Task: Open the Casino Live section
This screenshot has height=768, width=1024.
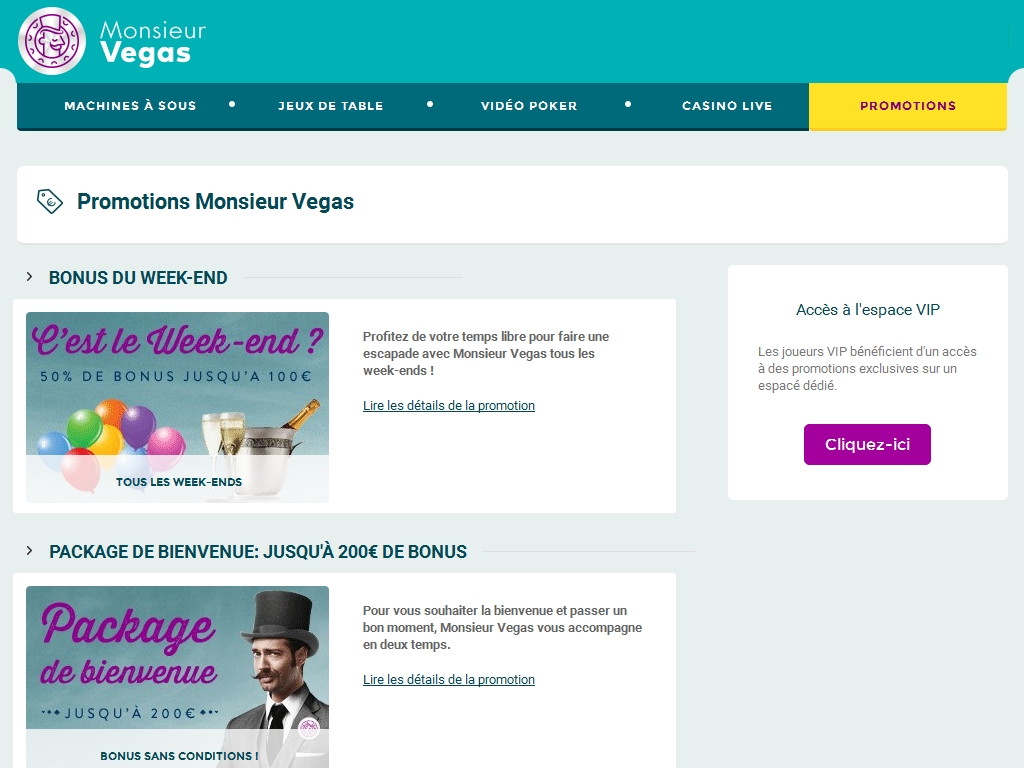Action: click(727, 106)
